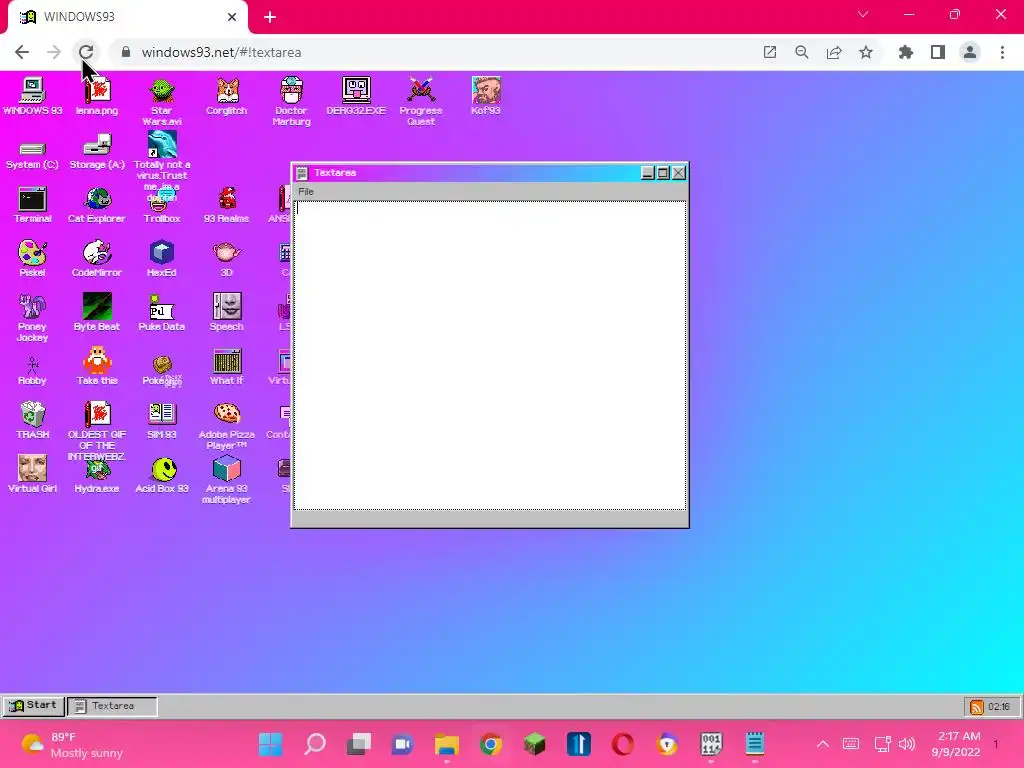Screen dimensions: 1024x768
Task: Minimize the Textarea window
Action: click(x=647, y=172)
